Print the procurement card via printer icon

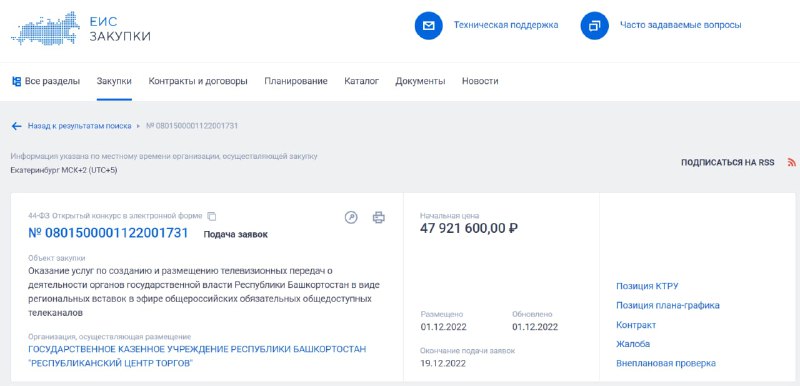[x=379, y=218]
